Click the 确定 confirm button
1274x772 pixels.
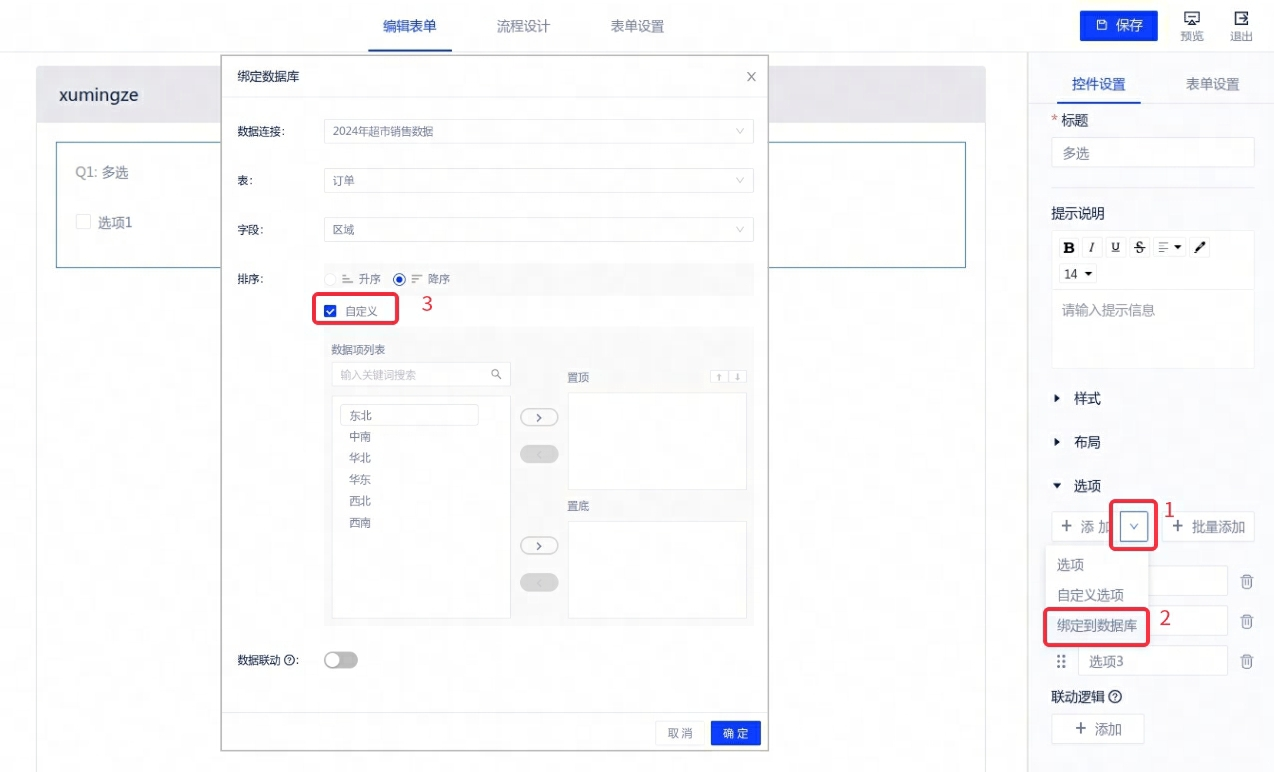tap(735, 733)
